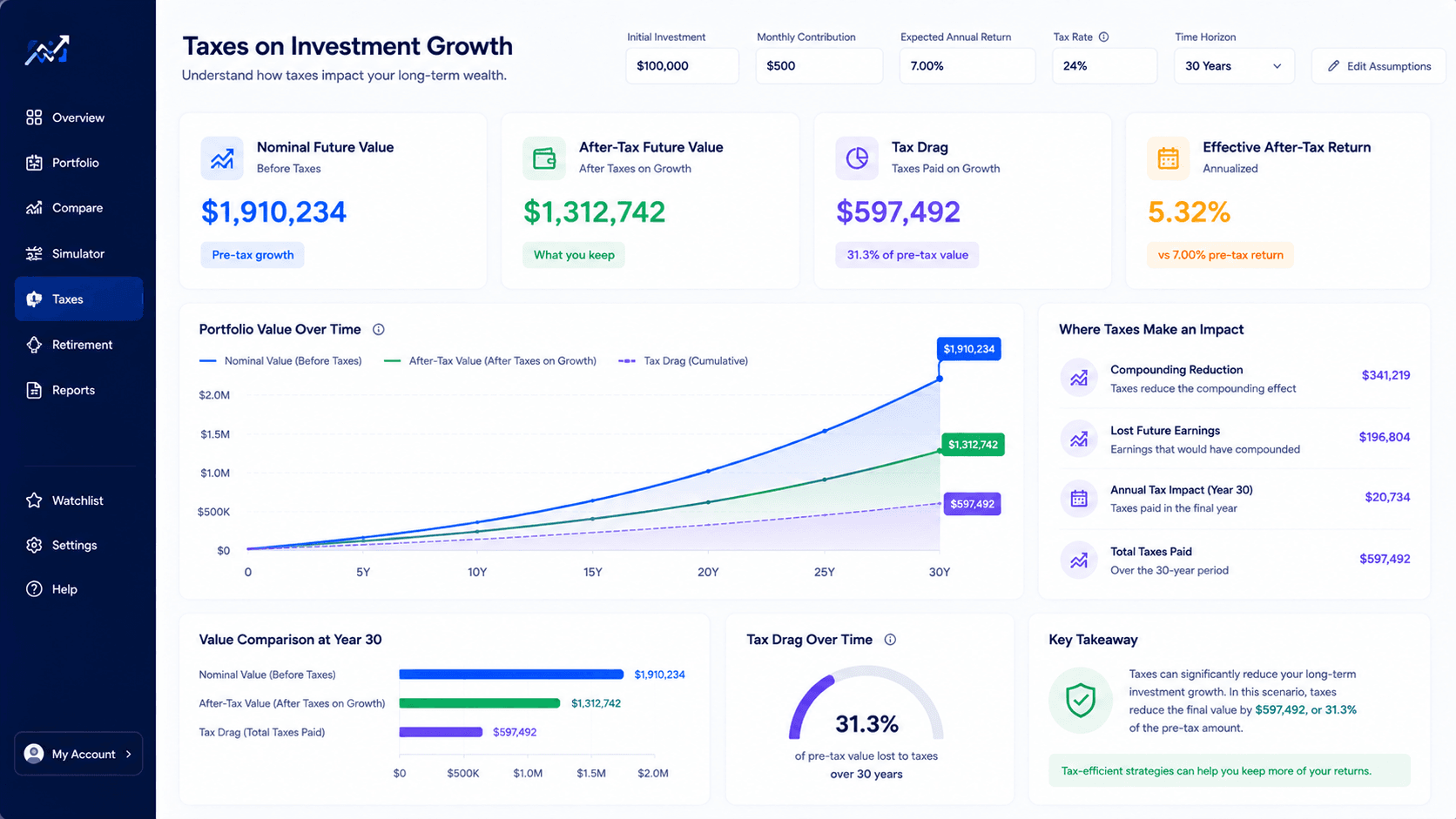Screen dimensions: 1456x819
Task: Click the Total Taxes Paid icon
Action: (1079, 561)
